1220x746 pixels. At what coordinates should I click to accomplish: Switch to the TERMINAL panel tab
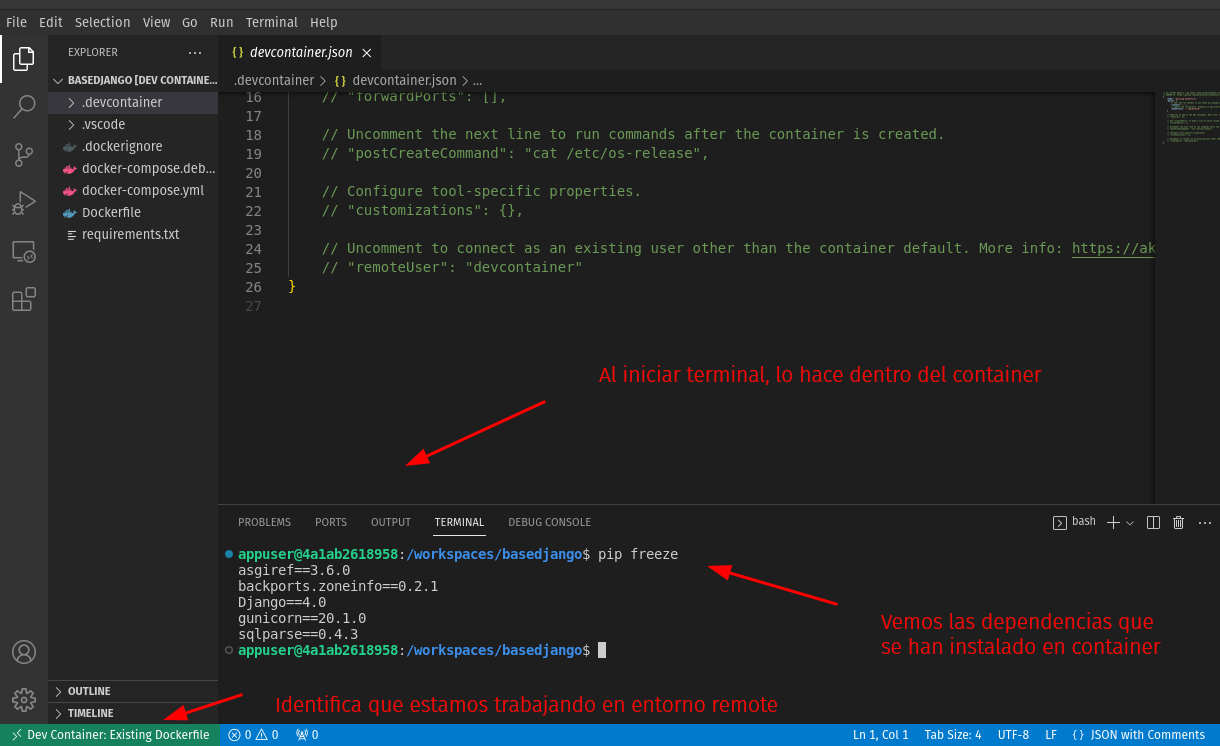click(459, 522)
